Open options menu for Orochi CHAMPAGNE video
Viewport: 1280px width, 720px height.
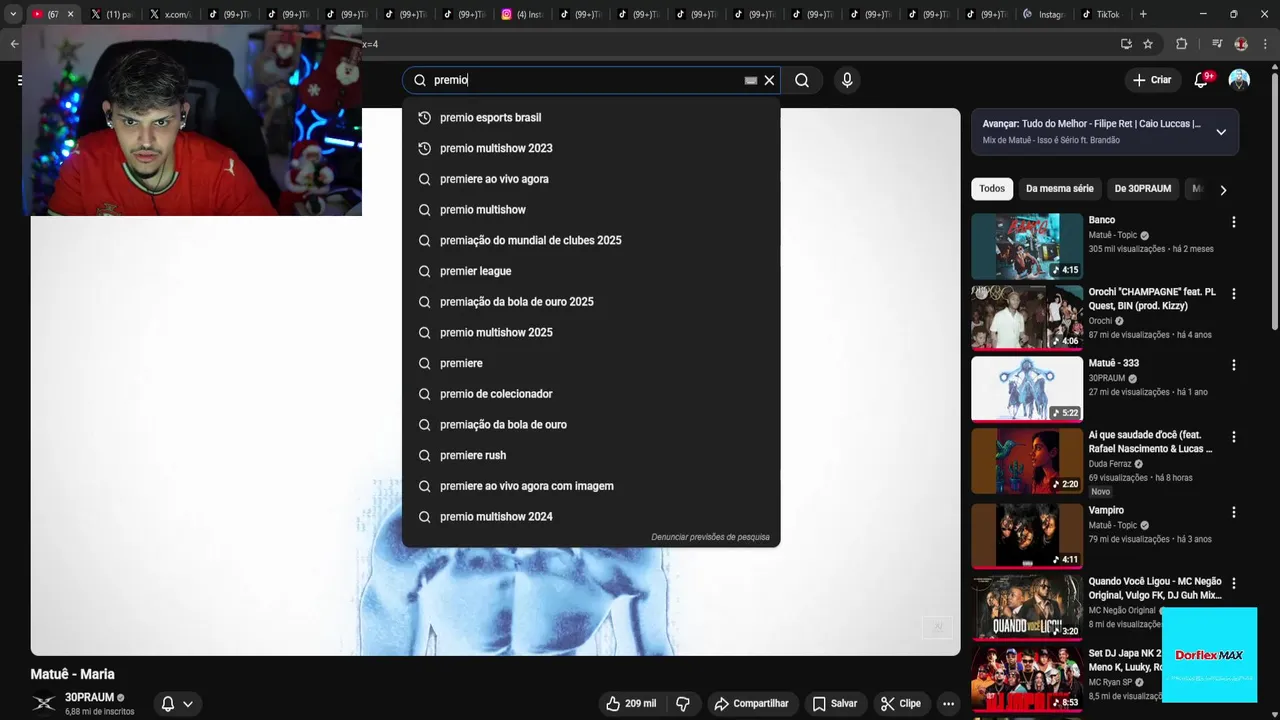coord(1233,294)
